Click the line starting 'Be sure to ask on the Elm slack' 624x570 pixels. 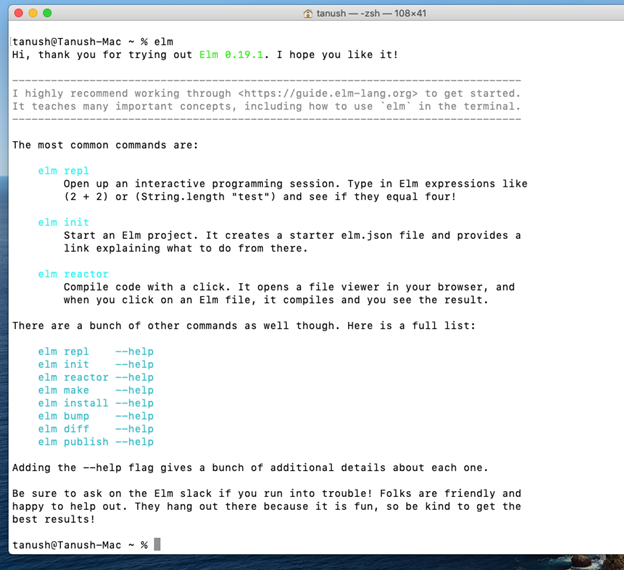(267, 494)
